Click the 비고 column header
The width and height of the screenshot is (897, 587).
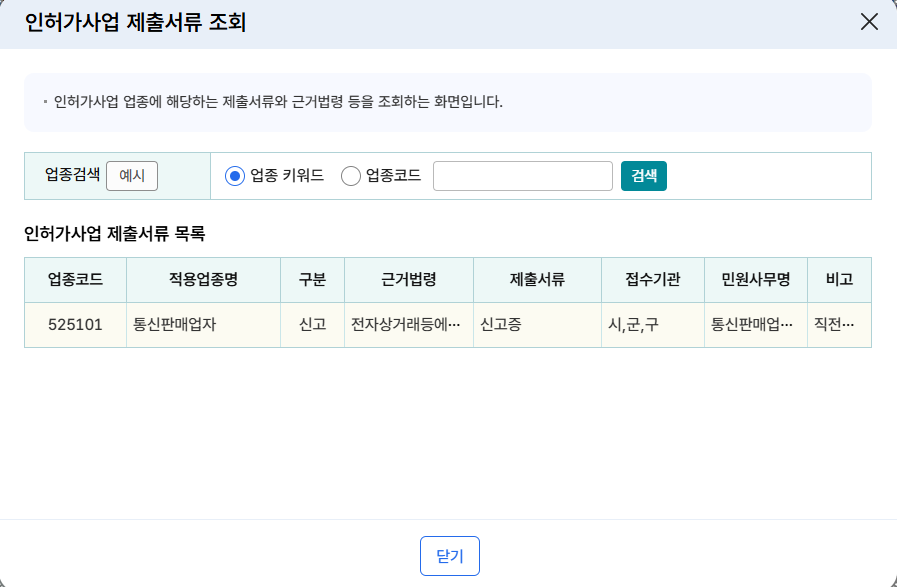[x=839, y=279]
